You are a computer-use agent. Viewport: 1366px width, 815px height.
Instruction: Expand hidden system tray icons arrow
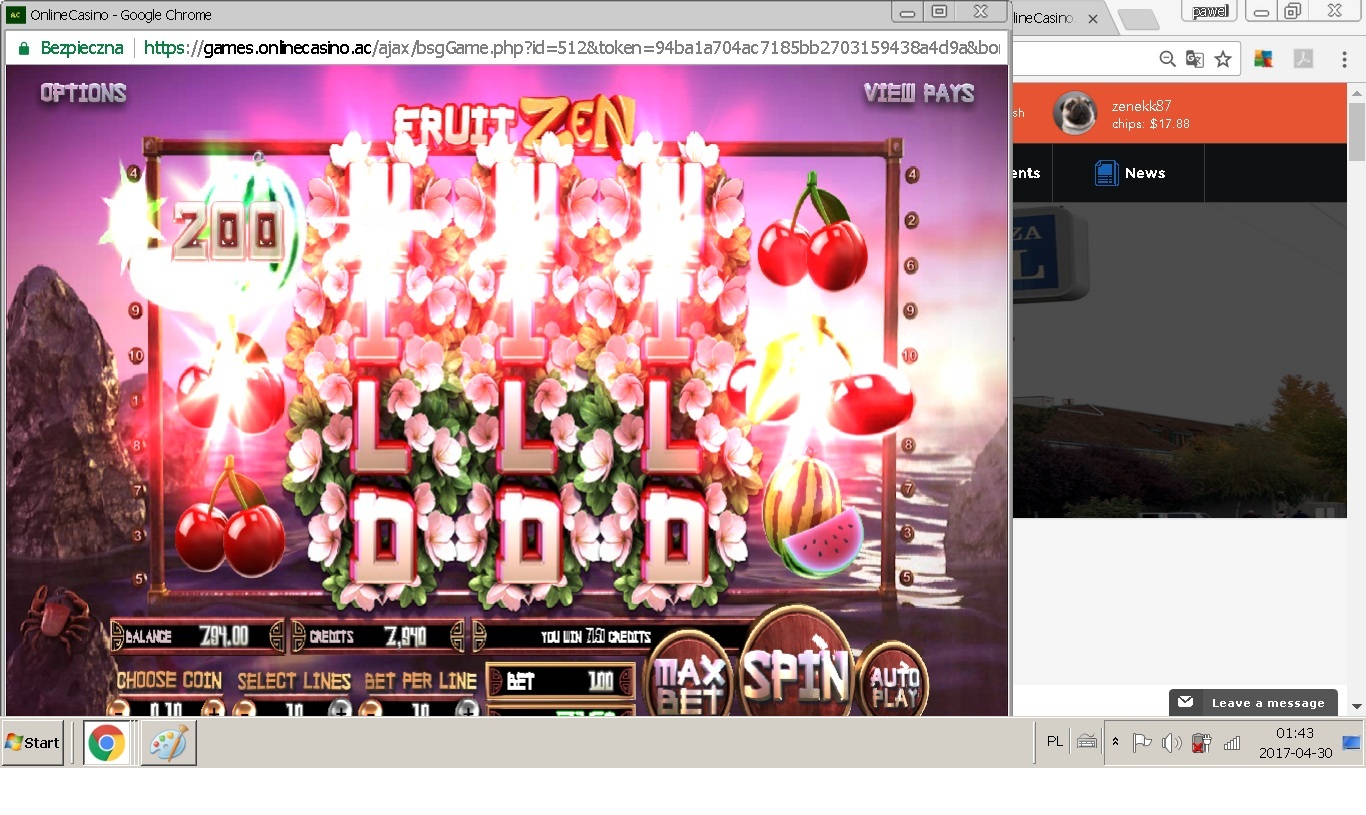(1116, 743)
